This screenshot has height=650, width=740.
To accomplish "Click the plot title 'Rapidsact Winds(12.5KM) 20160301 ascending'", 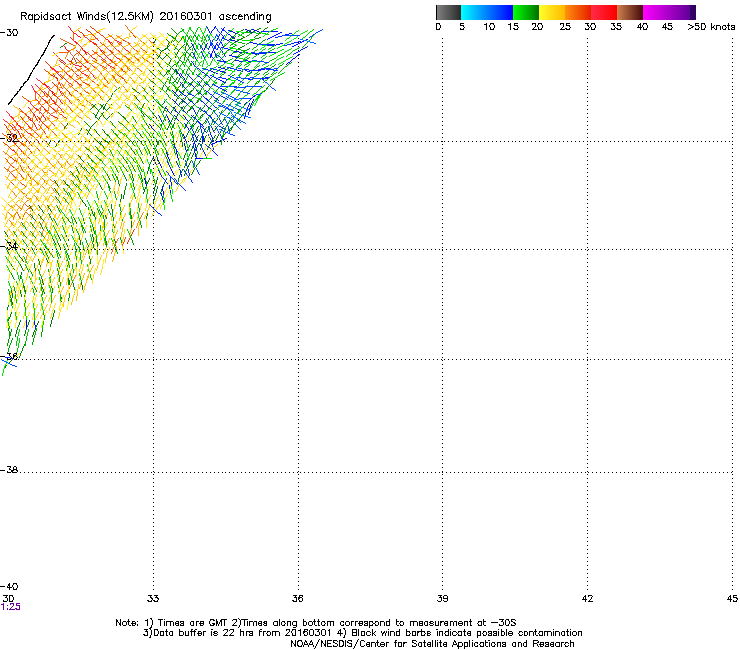I will point(146,17).
